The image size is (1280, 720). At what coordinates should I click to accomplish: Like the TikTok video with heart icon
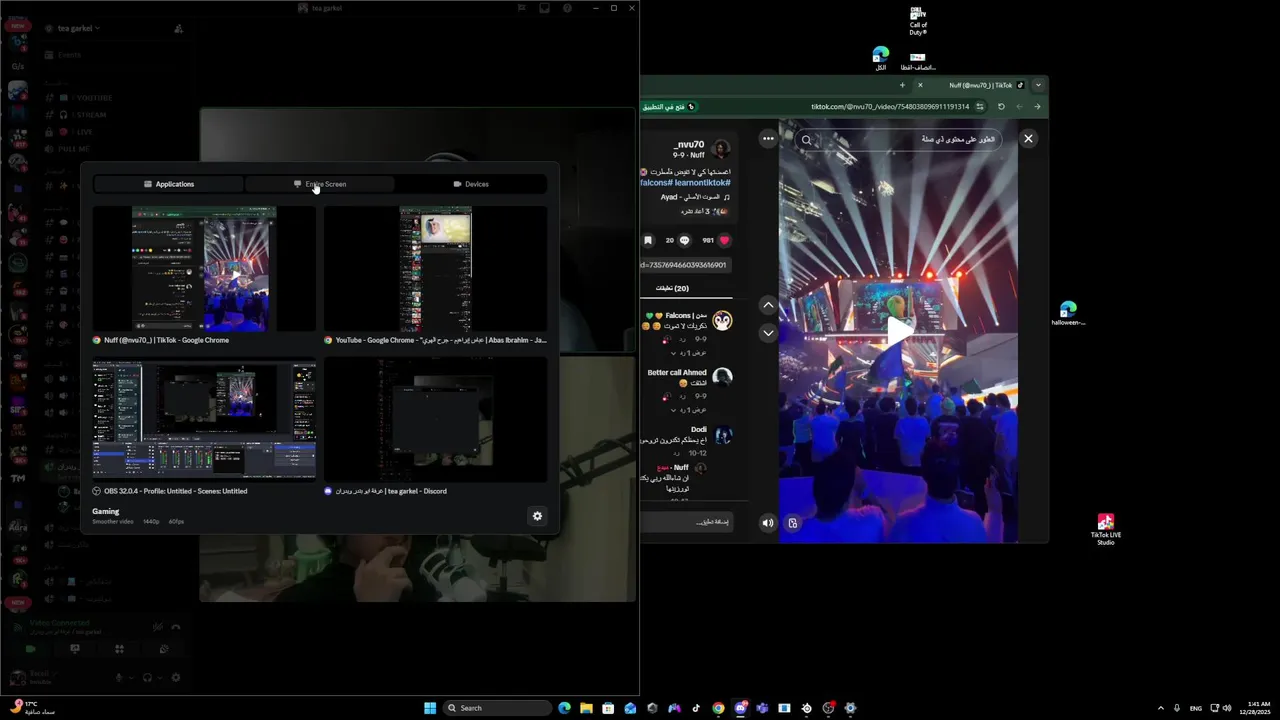point(724,240)
